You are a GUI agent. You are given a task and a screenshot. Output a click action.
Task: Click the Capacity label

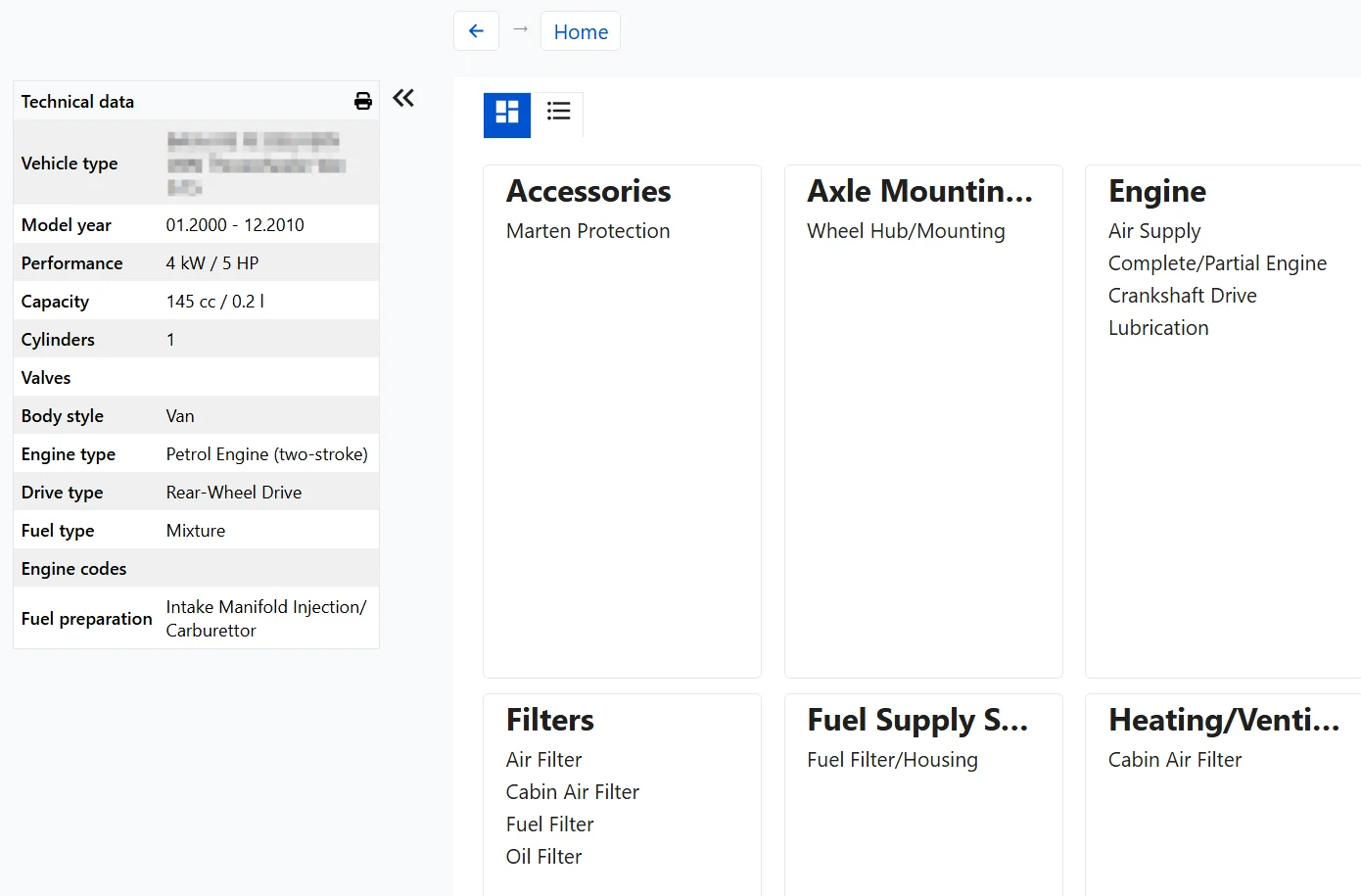pos(55,302)
